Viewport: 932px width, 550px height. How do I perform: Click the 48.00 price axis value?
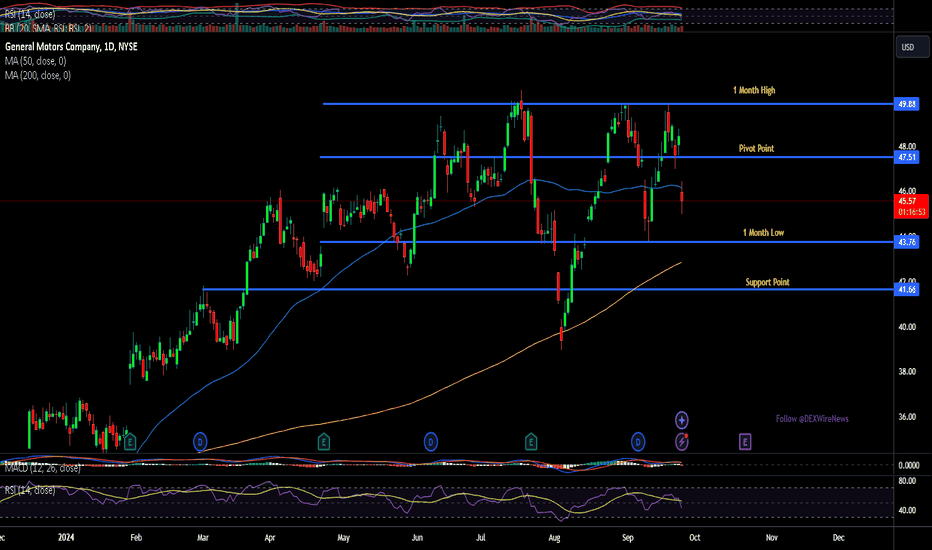[907, 146]
